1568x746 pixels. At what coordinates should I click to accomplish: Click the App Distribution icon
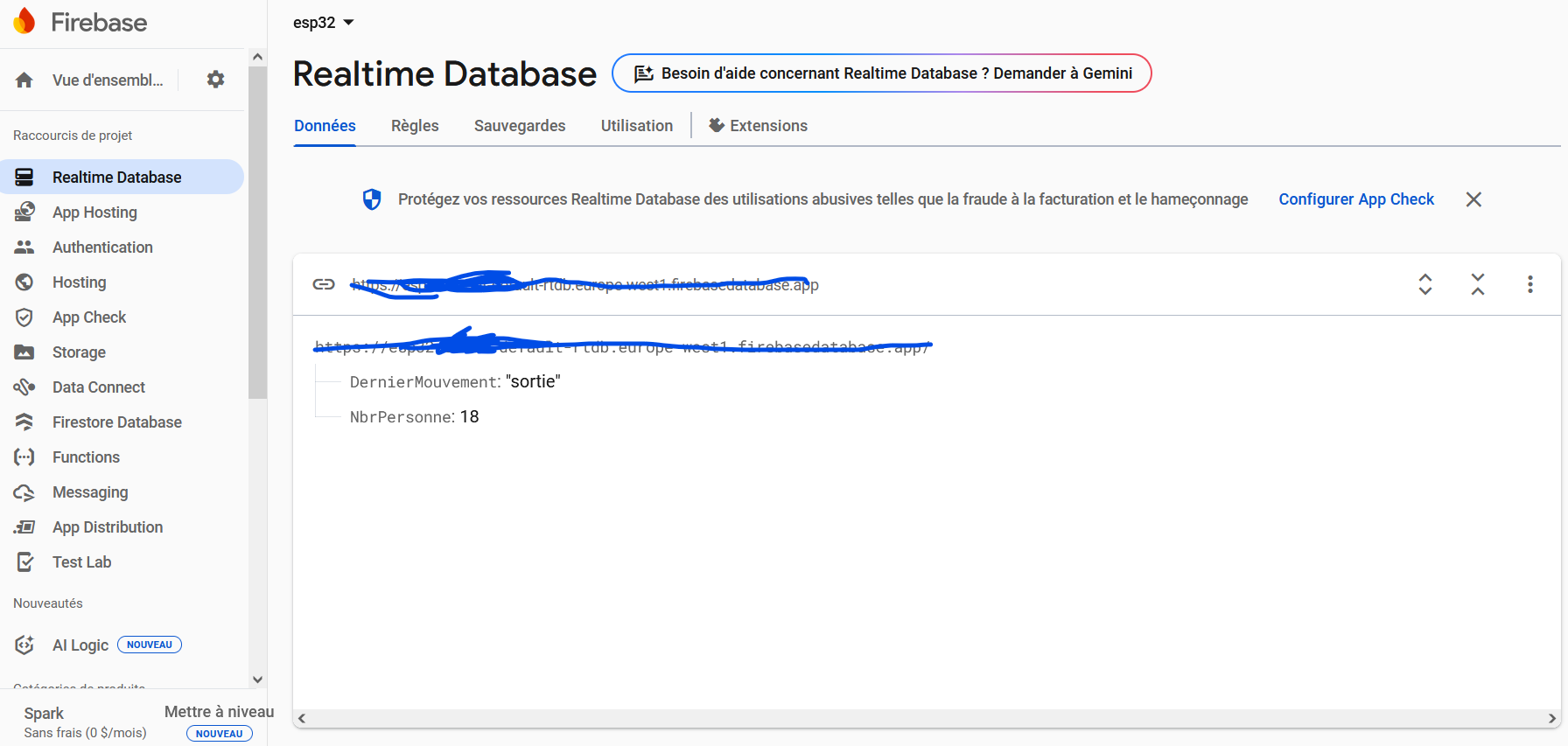click(x=24, y=527)
